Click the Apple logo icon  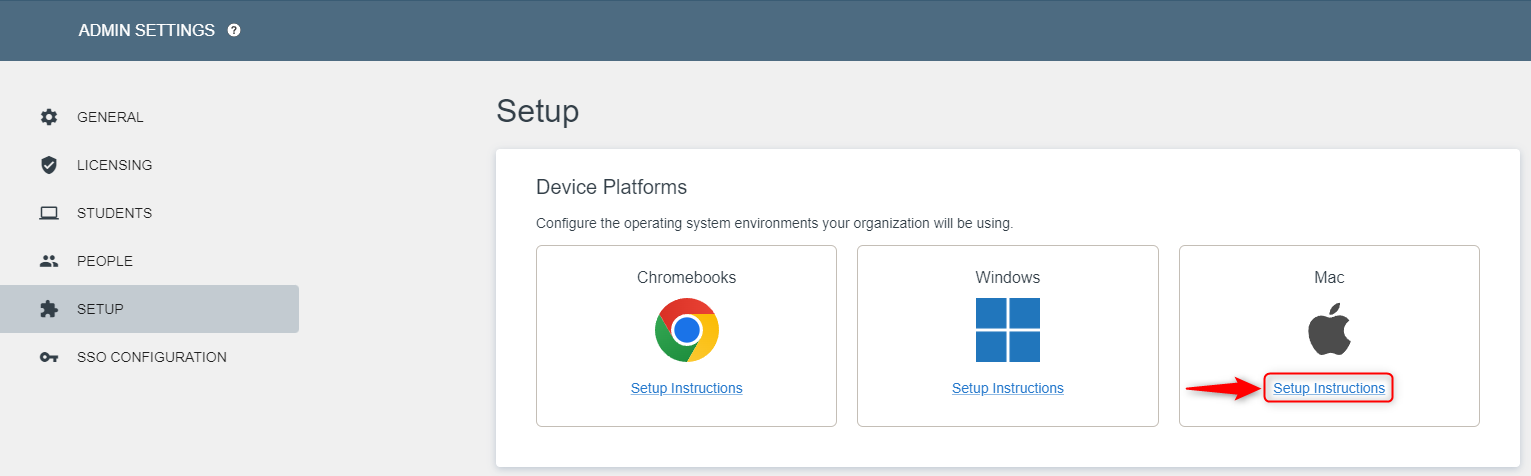pos(1329,331)
